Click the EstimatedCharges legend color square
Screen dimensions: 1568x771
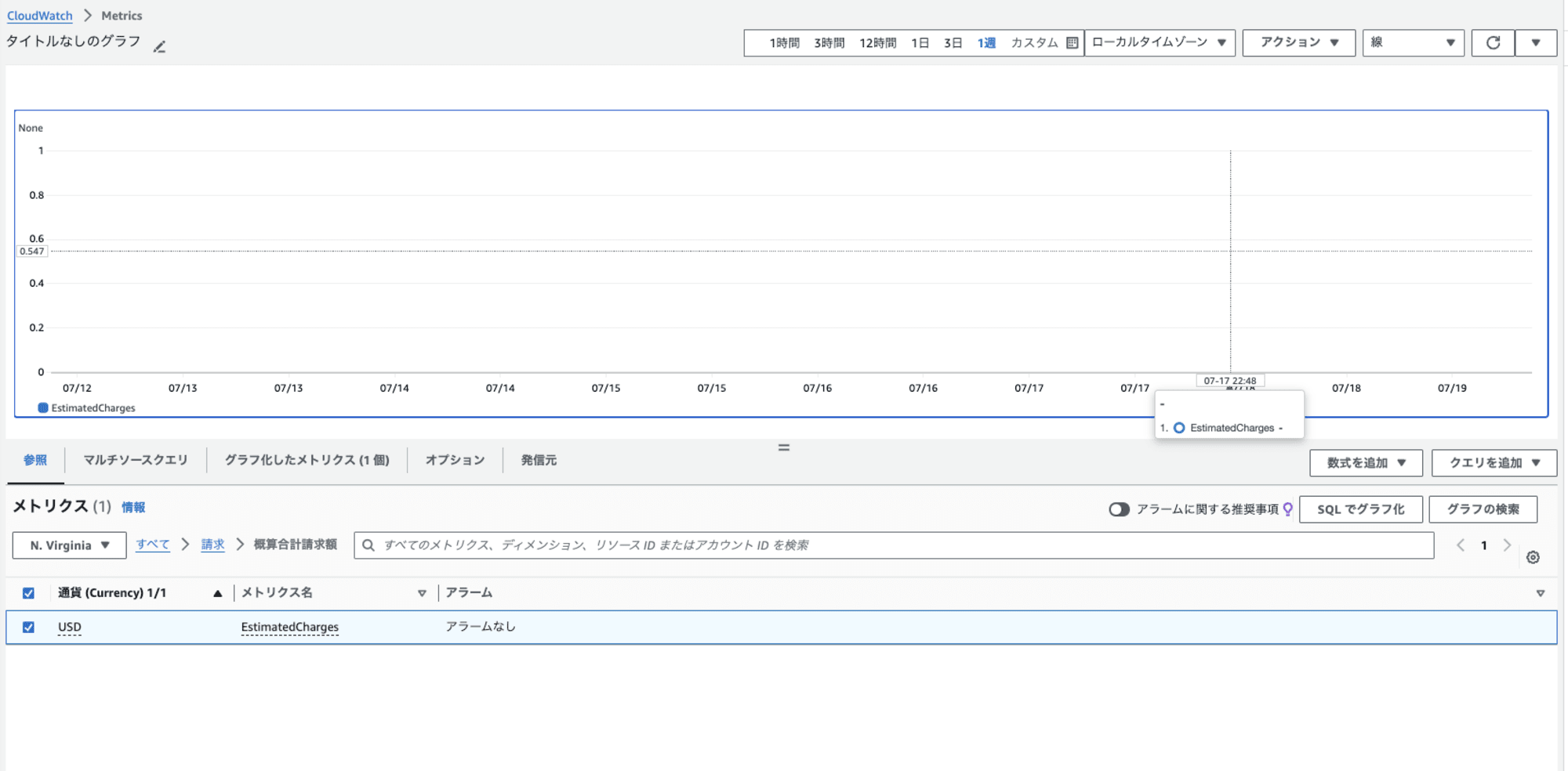[x=43, y=407]
